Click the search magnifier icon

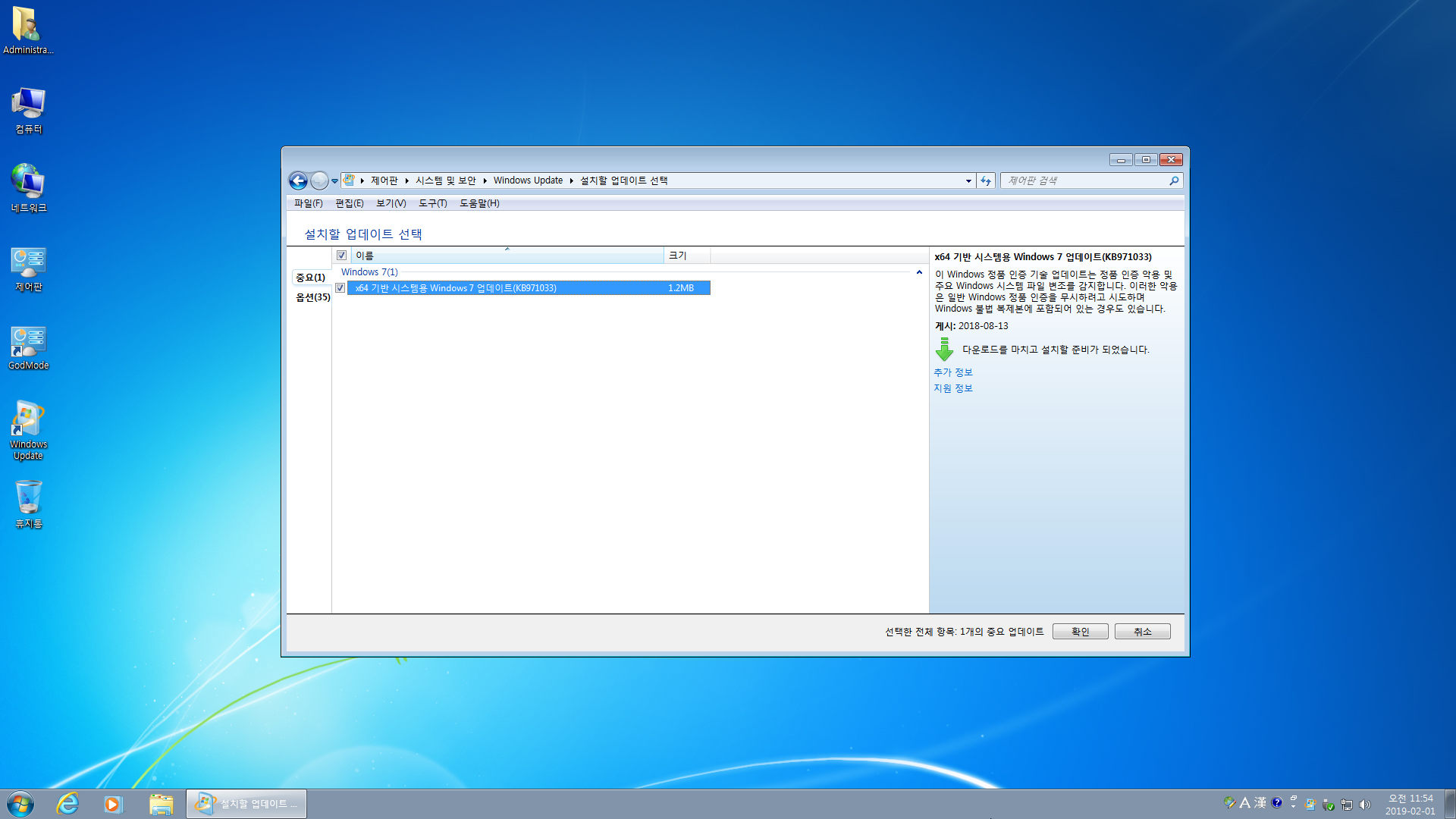coord(1174,180)
